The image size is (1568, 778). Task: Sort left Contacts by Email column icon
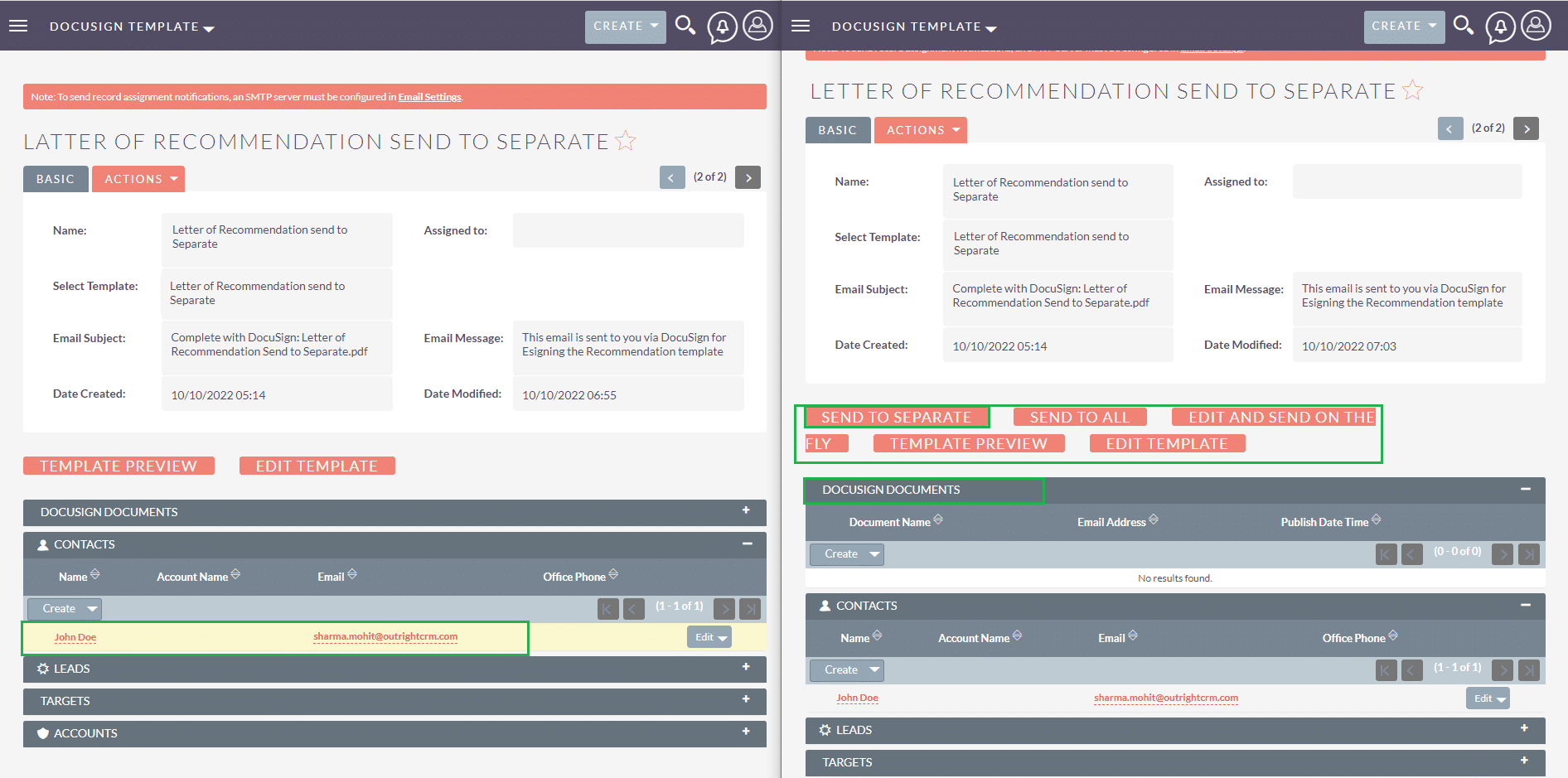(352, 574)
